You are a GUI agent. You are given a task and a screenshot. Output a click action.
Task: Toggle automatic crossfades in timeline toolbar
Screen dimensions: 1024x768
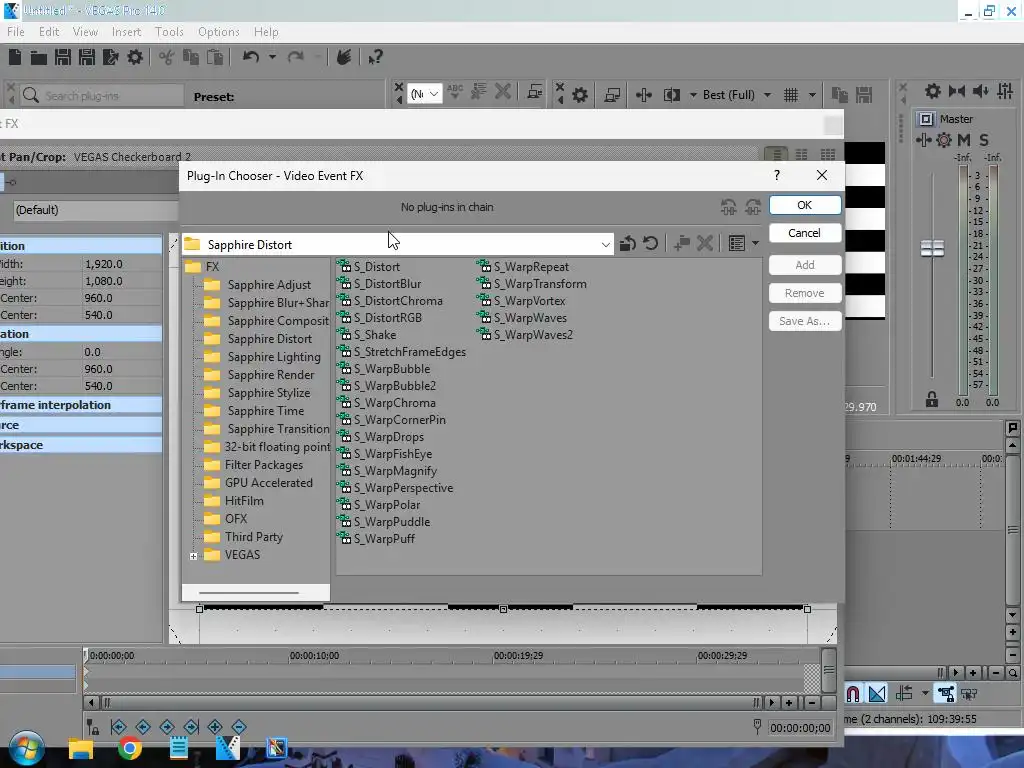(877, 694)
